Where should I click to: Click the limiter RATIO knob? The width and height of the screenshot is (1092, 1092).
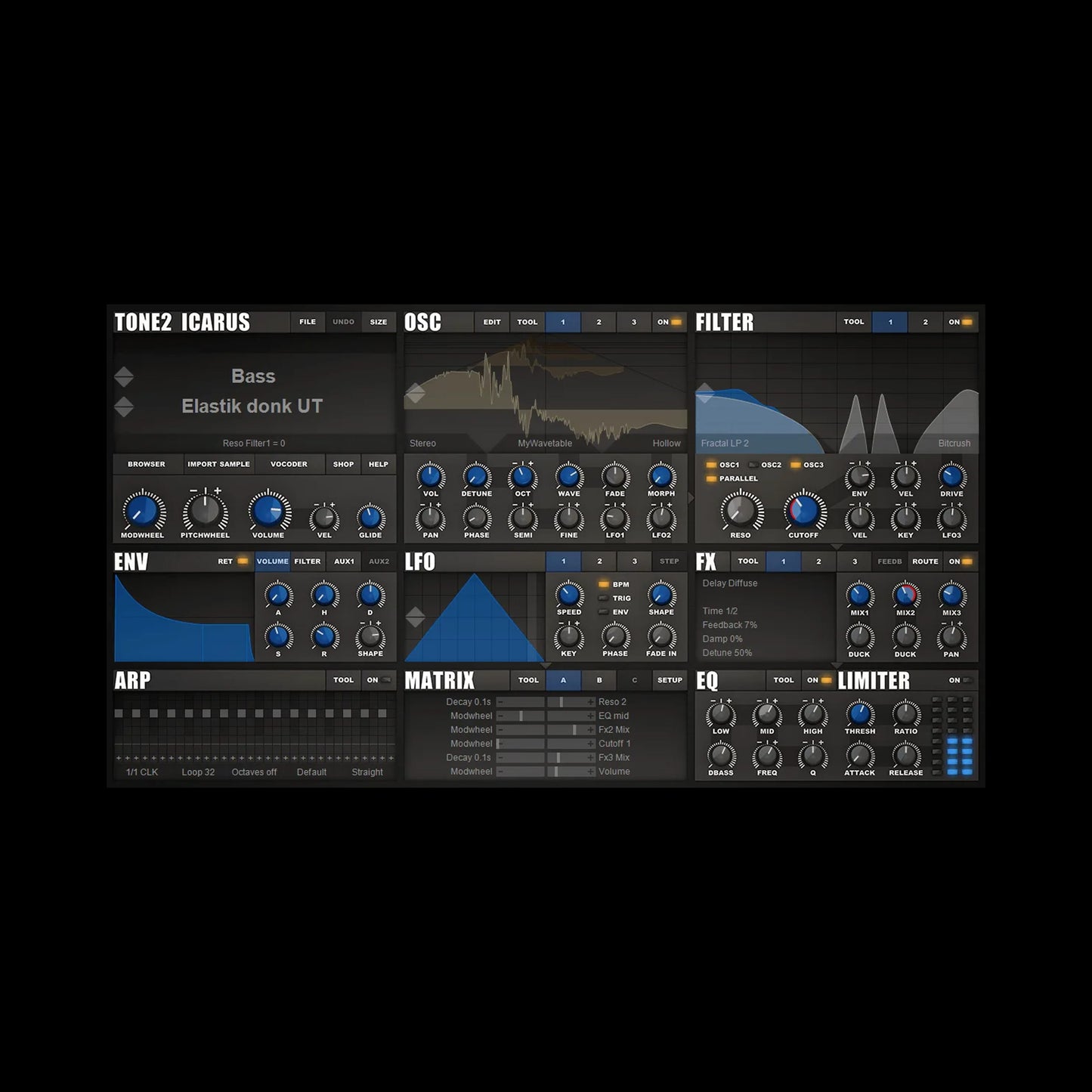coord(905,714)
